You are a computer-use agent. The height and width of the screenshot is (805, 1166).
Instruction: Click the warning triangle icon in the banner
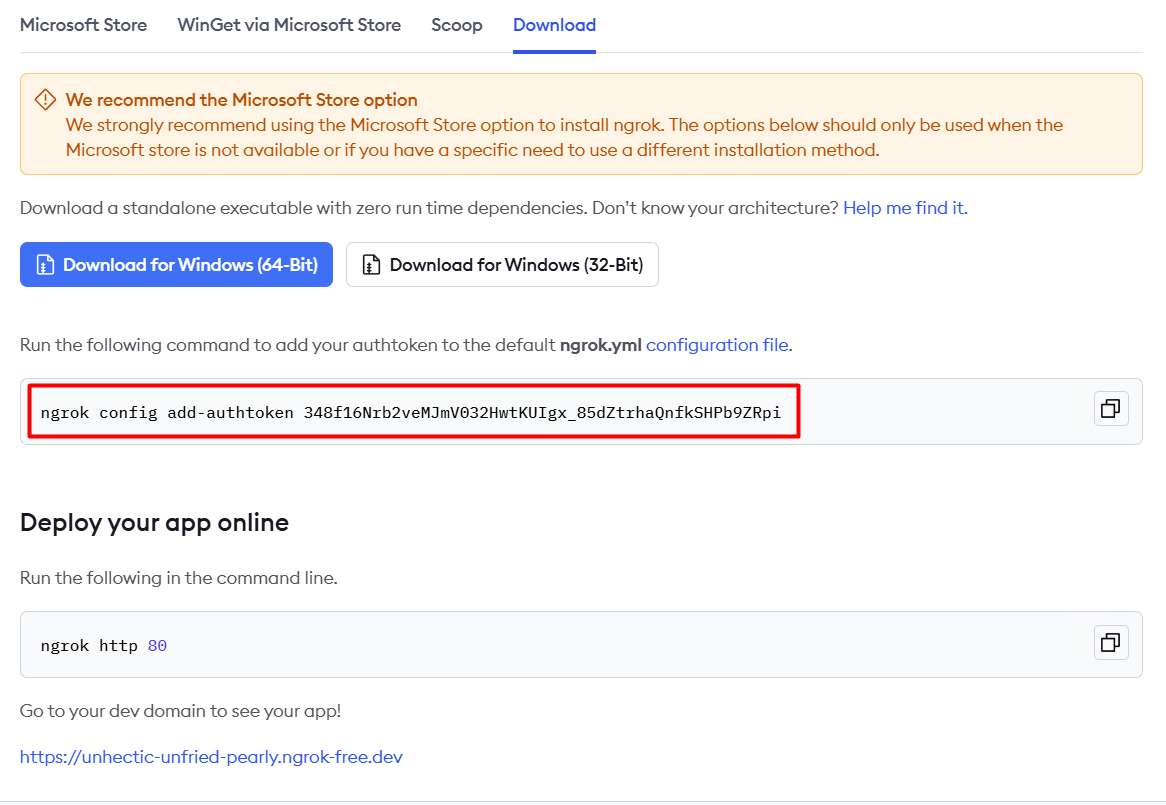click(x=45, y=100)
